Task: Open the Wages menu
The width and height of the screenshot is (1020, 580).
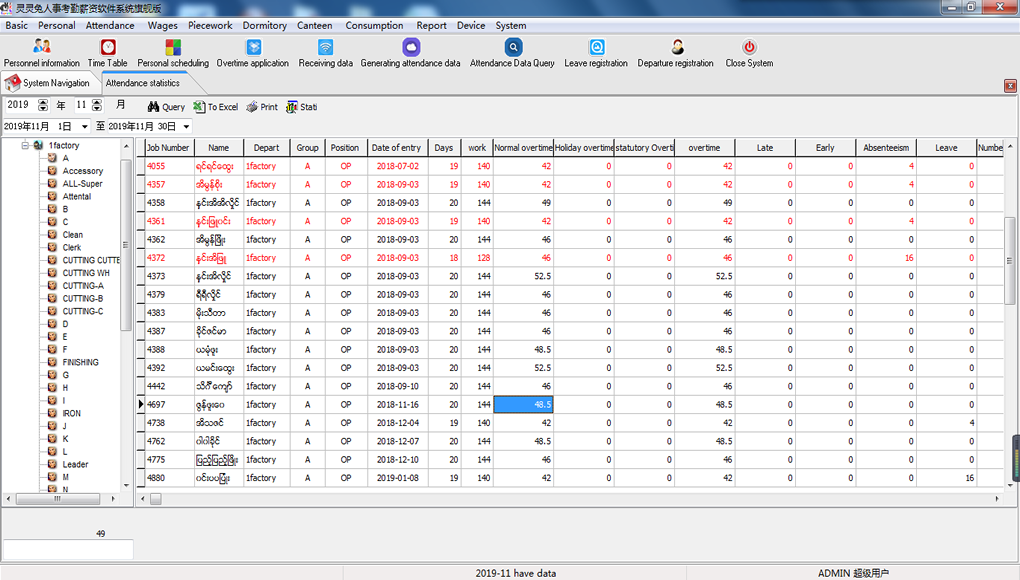Action: pyautogui.click(x=162, y=25)
